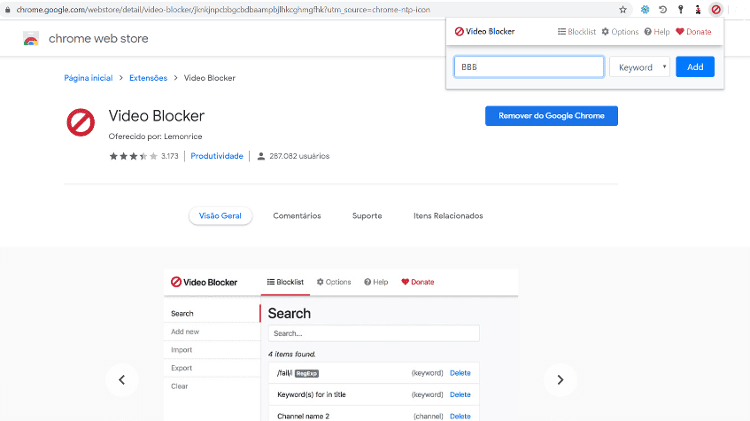
Task: Open the Produtividade category link
Action: (x=217, y=156)
